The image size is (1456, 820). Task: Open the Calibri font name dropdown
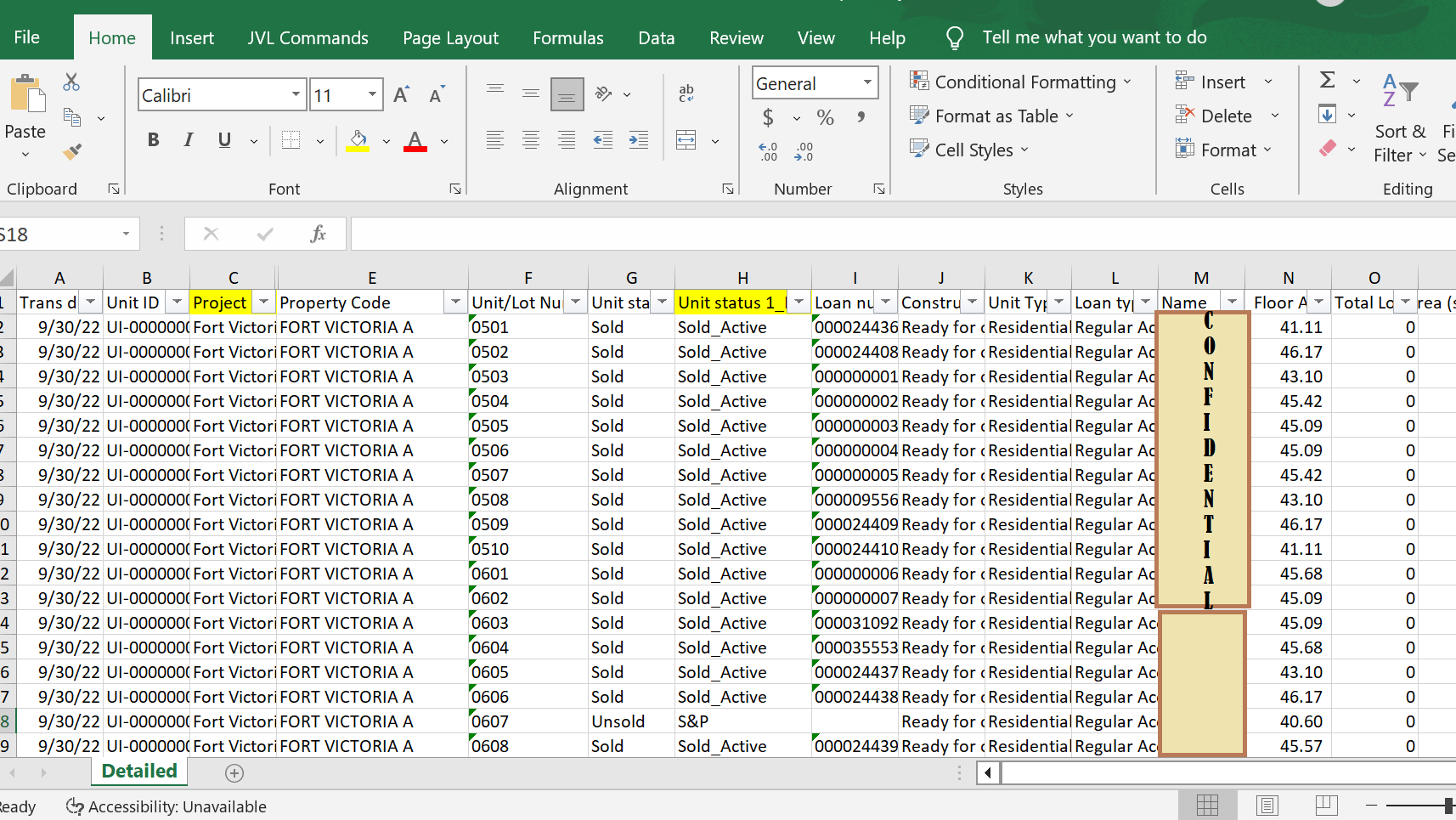[x=296, y=94]
